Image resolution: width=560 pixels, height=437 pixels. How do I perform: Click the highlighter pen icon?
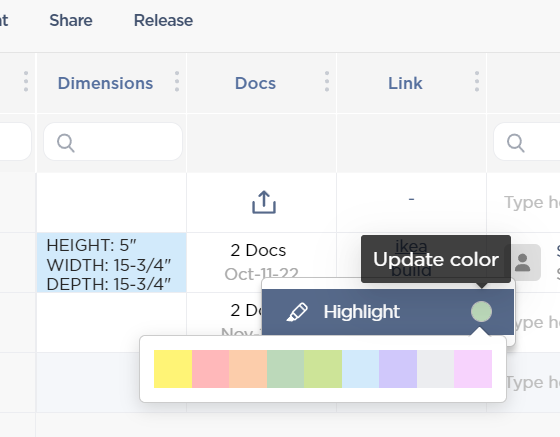(297, 312)
